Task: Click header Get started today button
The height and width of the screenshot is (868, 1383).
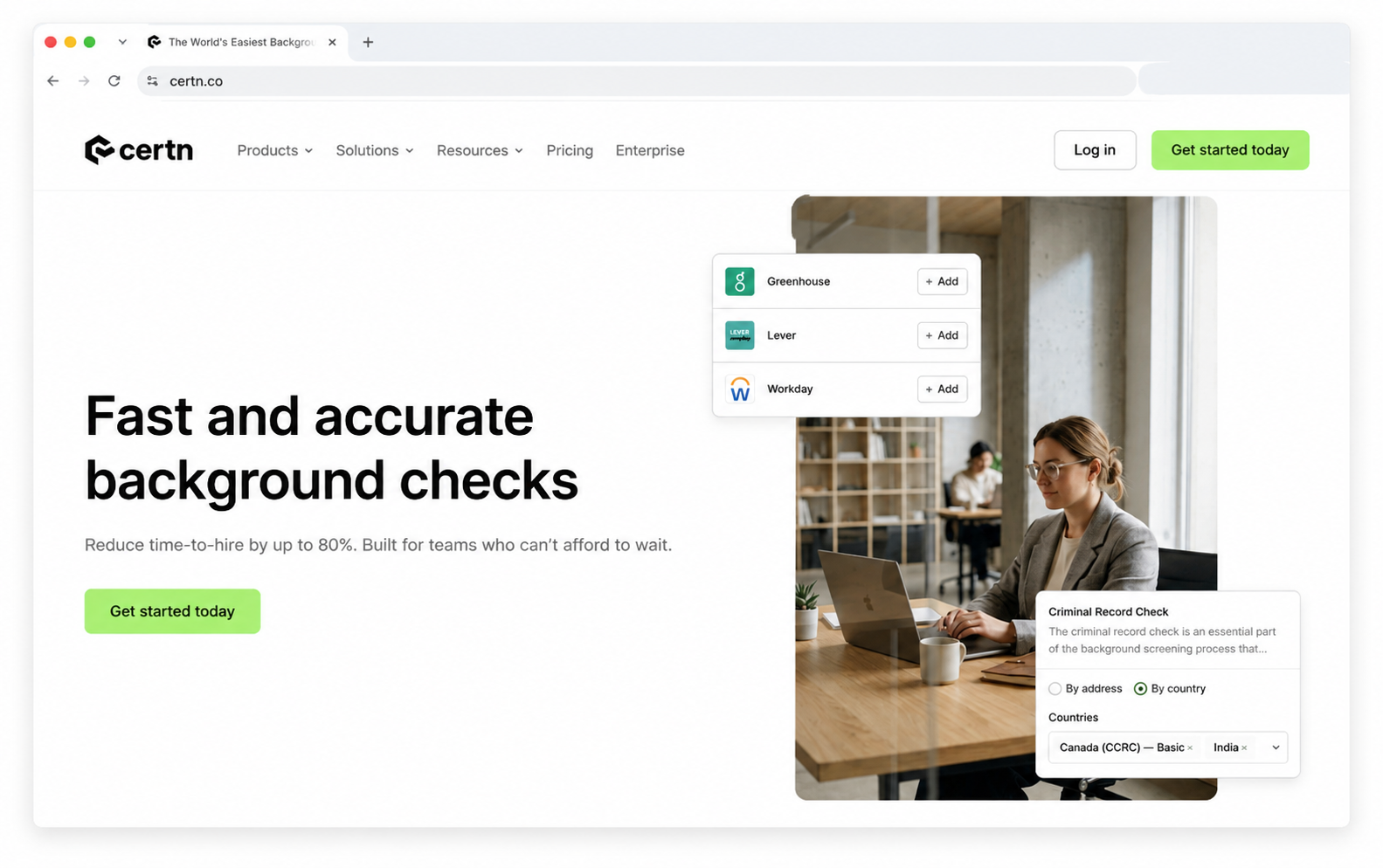Action: coord(1230,150)
